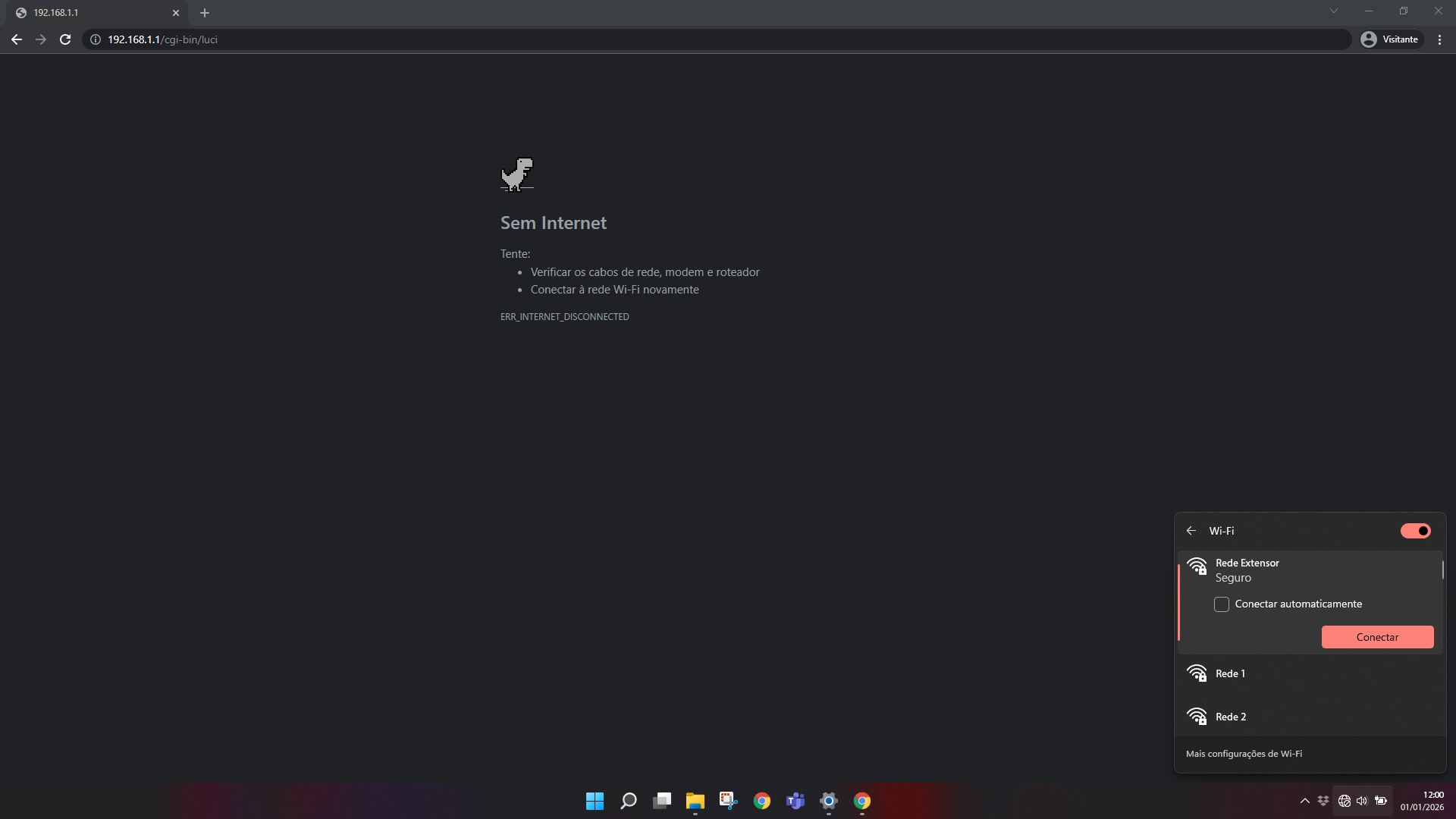Expand hidden system tray icons chevron
Image resolution: width=1456 pixels, height=819 pixels.
(1304, 801)
